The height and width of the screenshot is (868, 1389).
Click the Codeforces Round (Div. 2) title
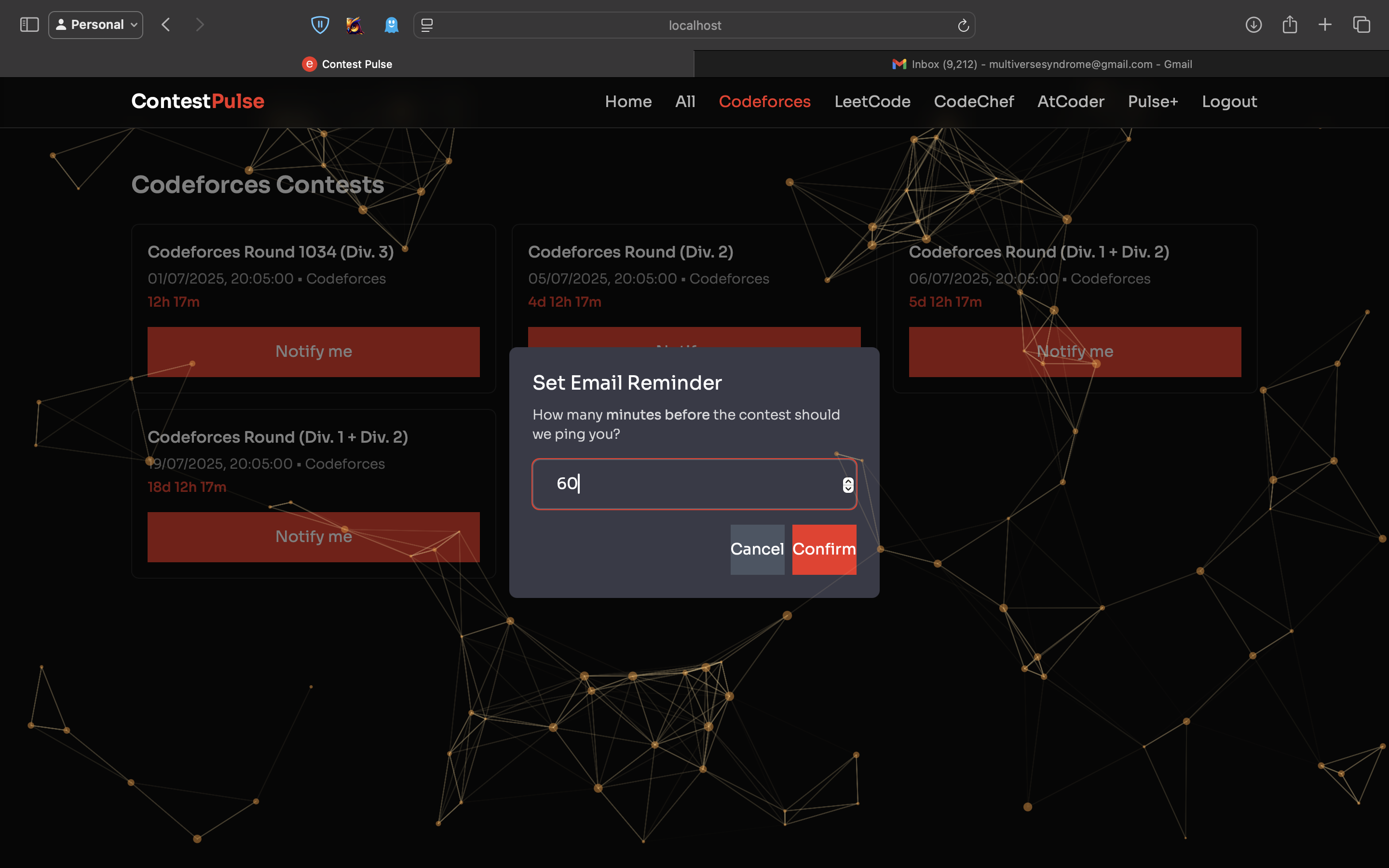coord(630,252)
